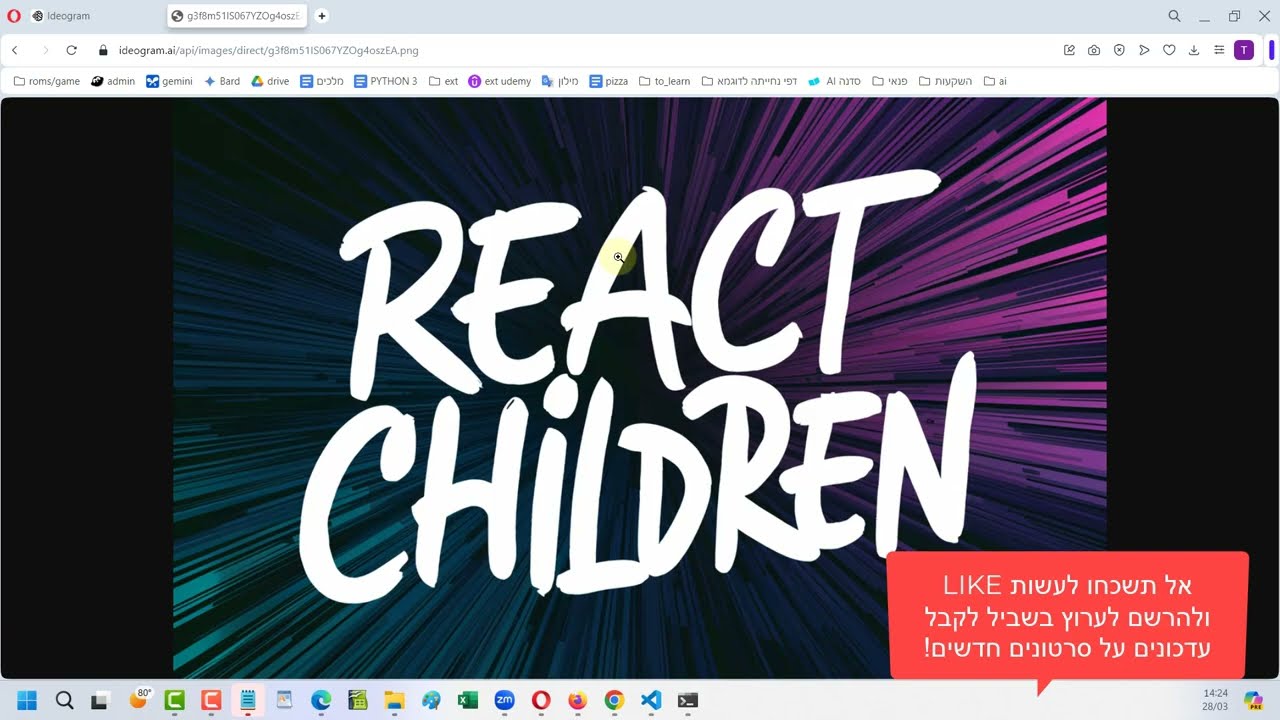The image size is (1280, 720).
Task: Select the g3f8m51IS067 image tab
Action: pos(238,16)
